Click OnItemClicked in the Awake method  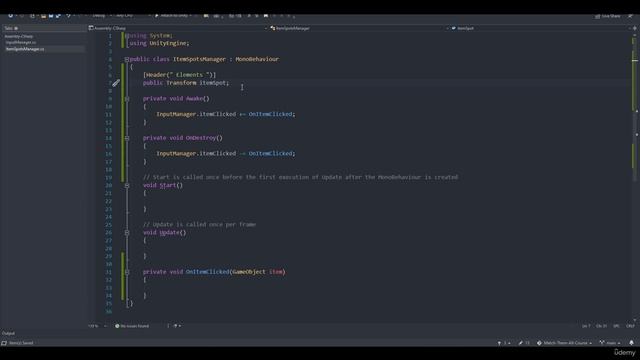(x=271, y=114)
